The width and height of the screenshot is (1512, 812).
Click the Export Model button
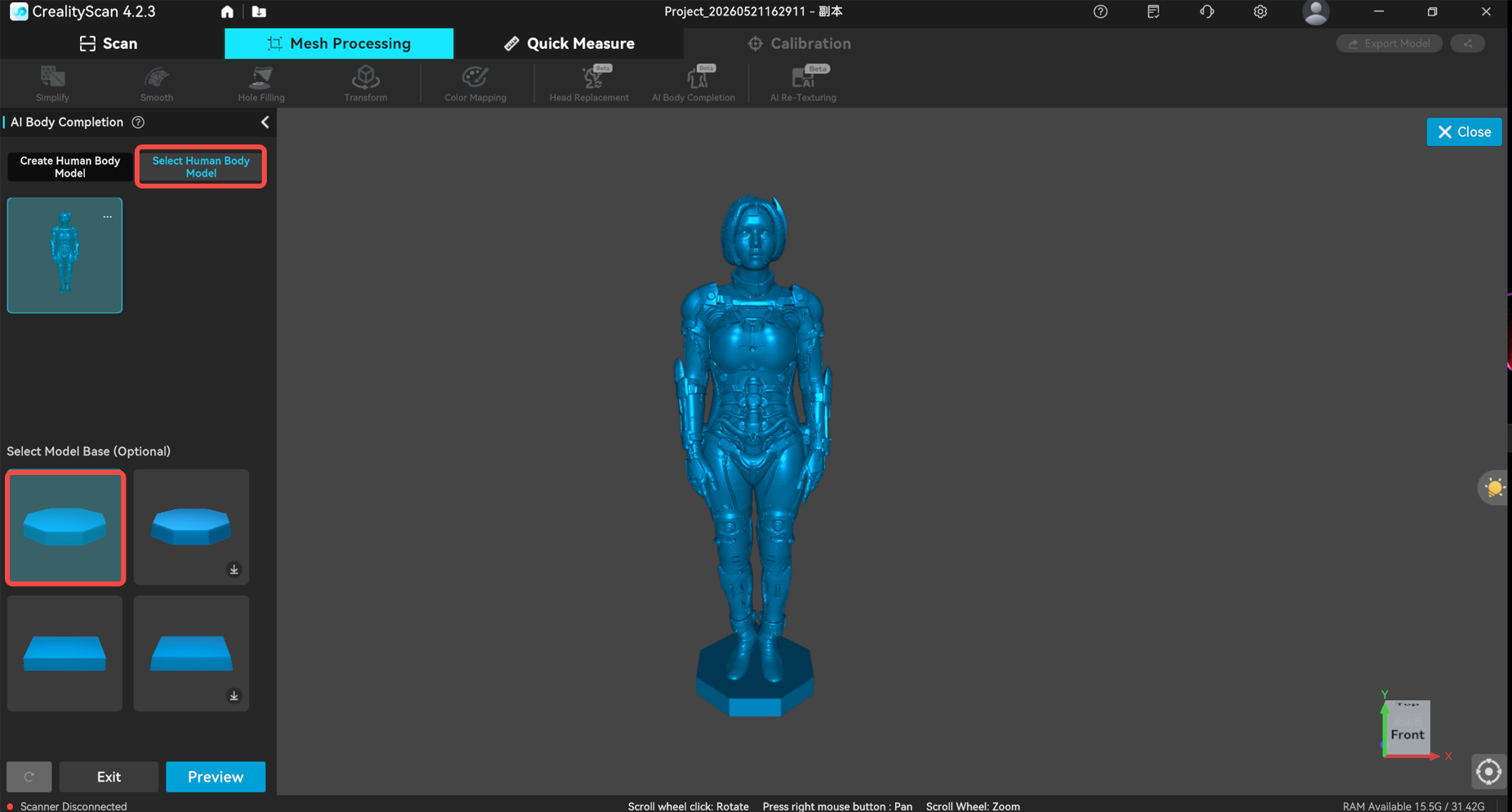click(x=1389, y=43)
